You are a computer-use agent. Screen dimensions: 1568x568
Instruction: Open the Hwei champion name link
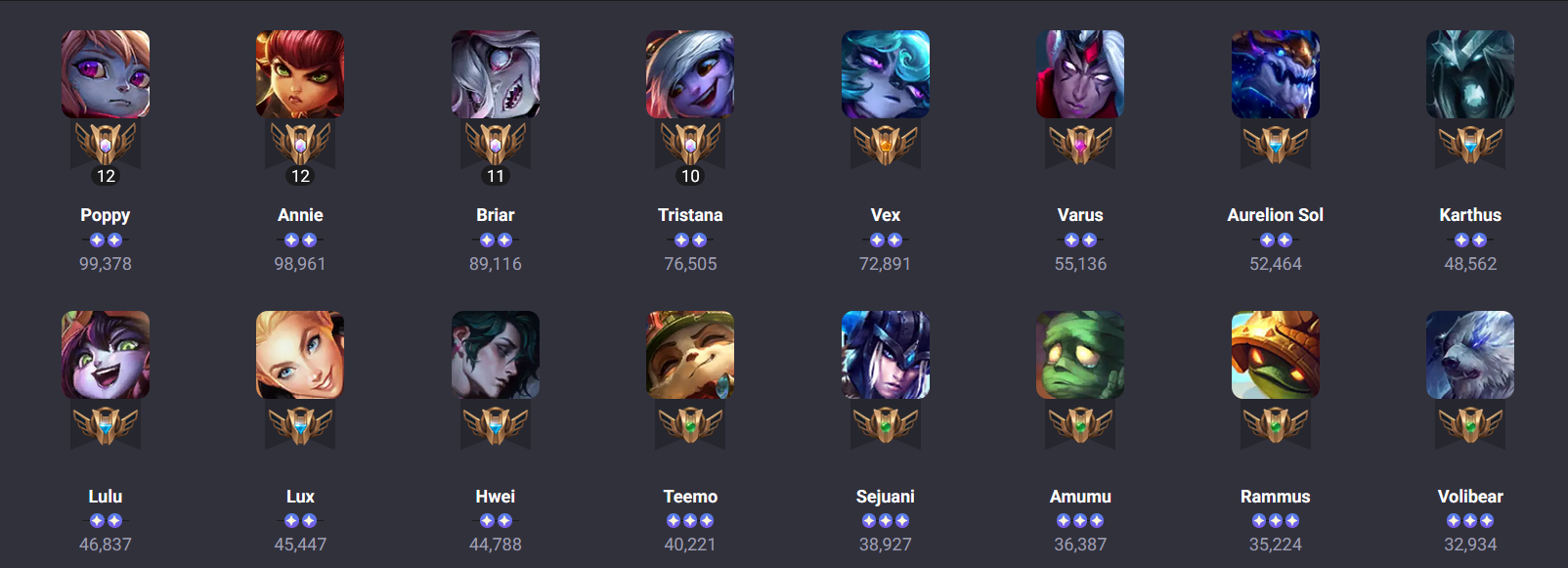(x=496, y=497)
